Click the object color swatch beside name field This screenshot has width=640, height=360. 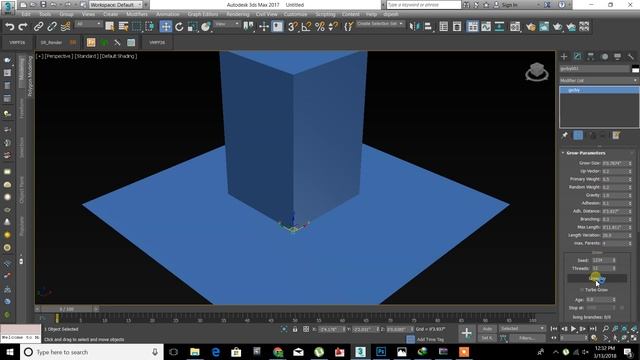(635, 69)
